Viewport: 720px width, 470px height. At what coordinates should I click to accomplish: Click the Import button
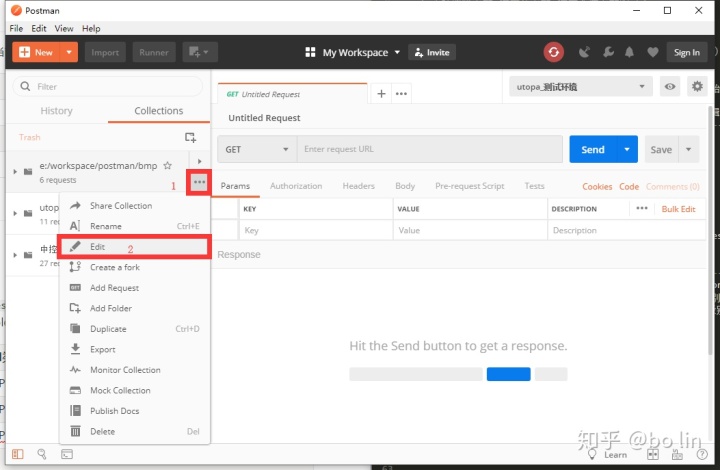(x=105, y=52)
